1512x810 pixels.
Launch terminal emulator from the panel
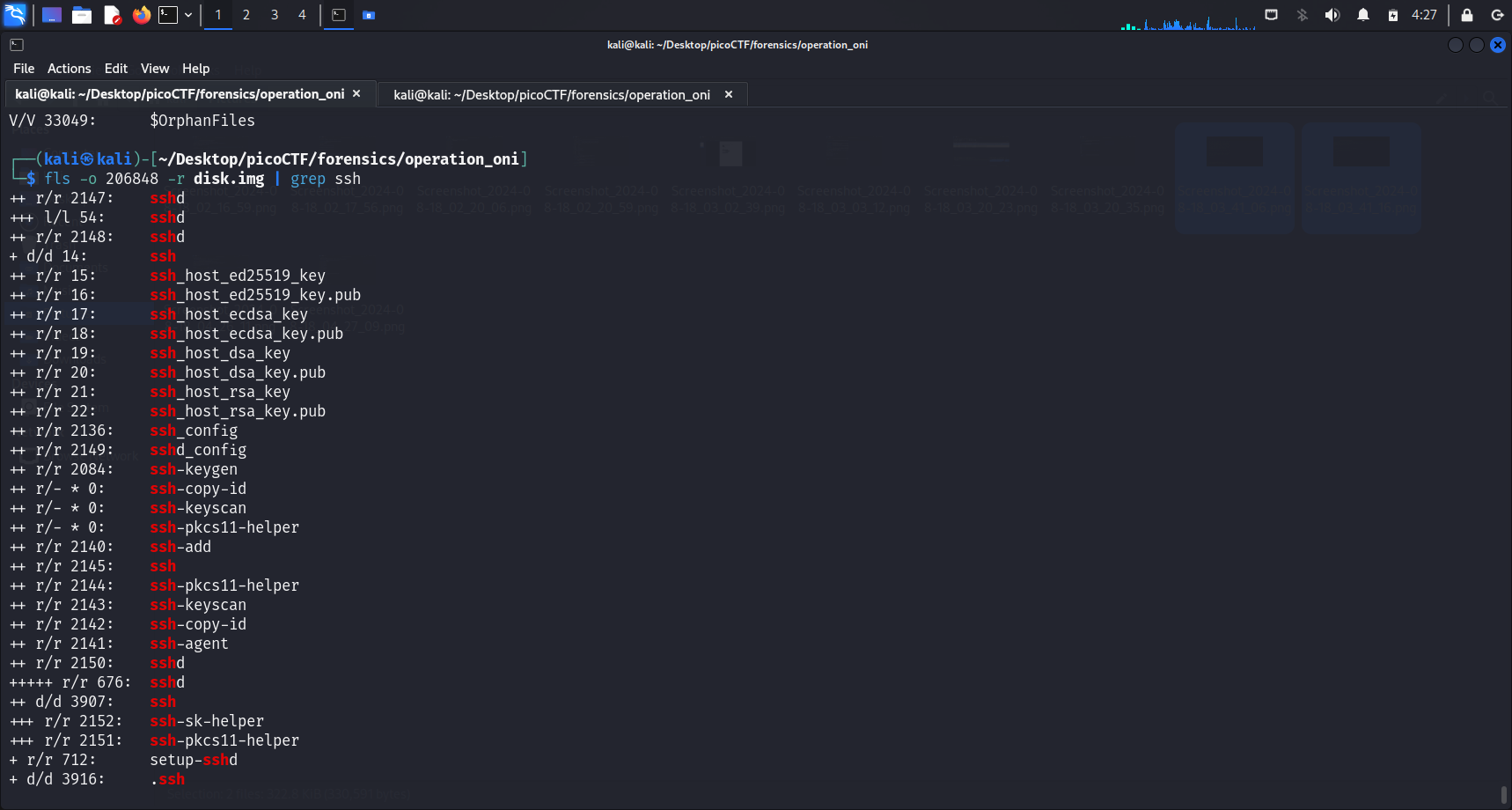[x=168, y=15]
